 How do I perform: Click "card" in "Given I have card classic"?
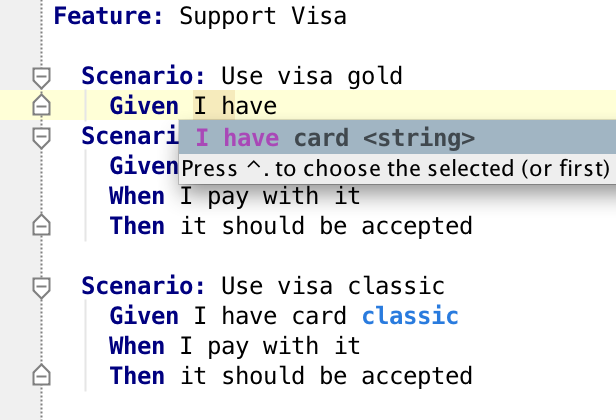[319, 316]
